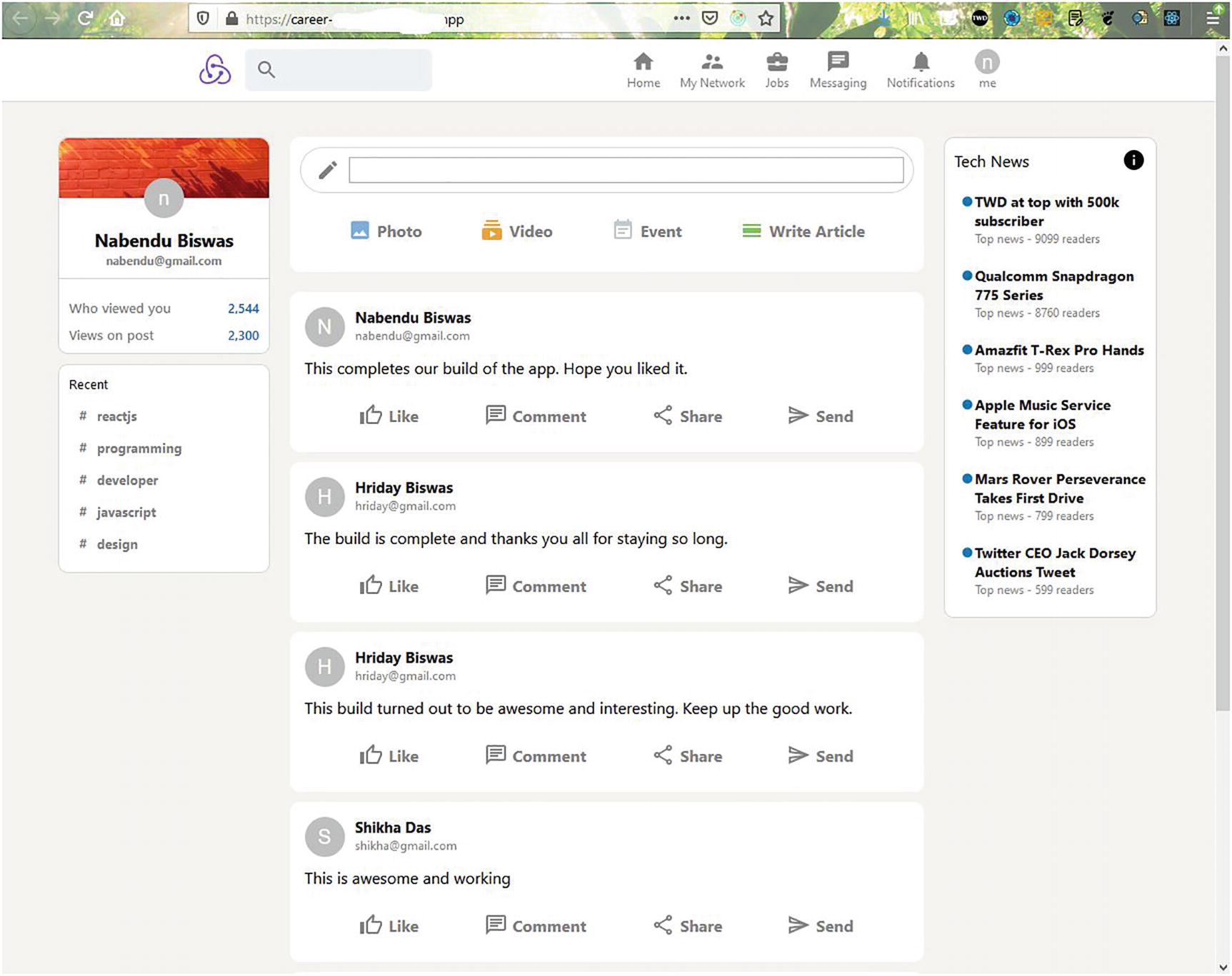The image size is (1232, 976).
Task: Open the 'me' profile avatar menu
Action: coord(987,64)
